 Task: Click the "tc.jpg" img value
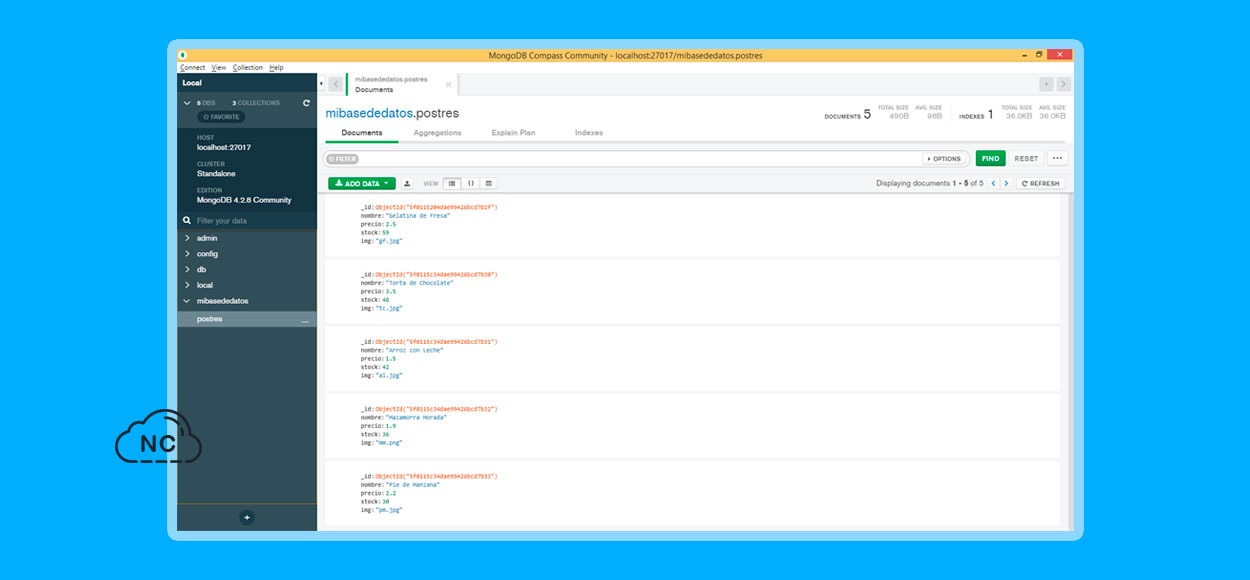(389, 308)
